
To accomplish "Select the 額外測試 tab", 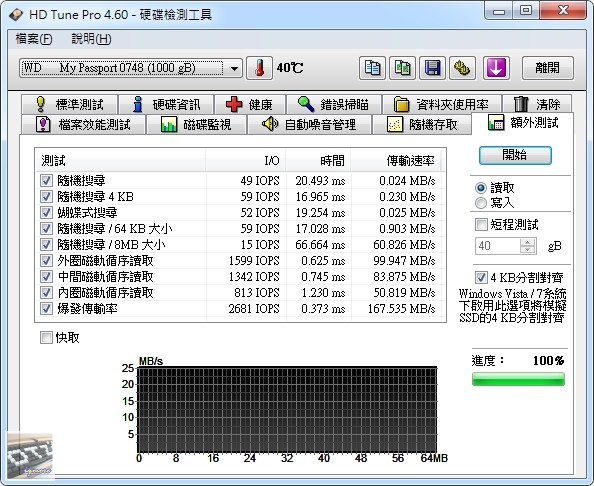I will click(523, 123).
